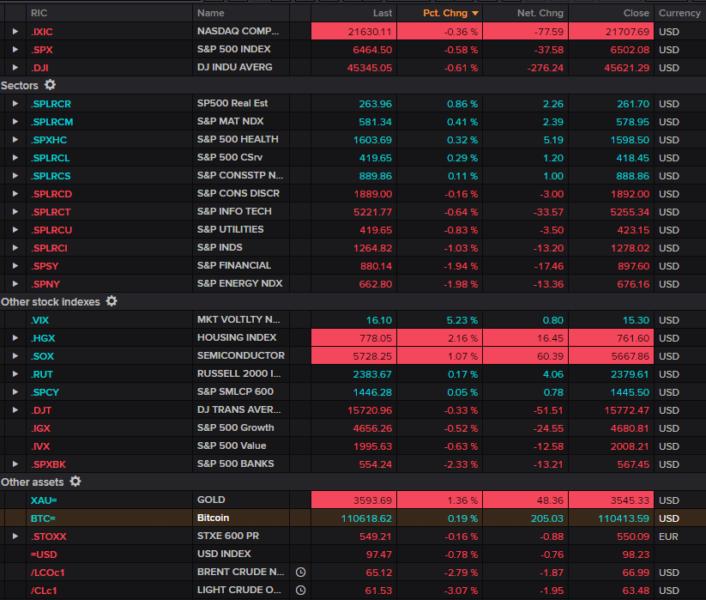The width and height of the screenshot is (706, 600).
Task: Open the =USD RIC link
Action: 44,554
